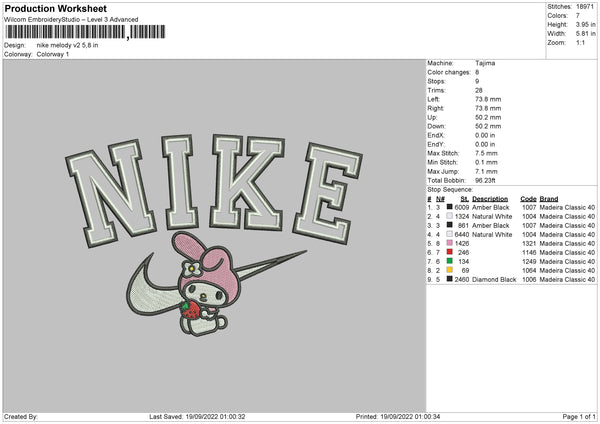The image size is (600, 424).
Task: Pick the black swatch for stop 1, 6009 stitches
Action: (449, 207)
